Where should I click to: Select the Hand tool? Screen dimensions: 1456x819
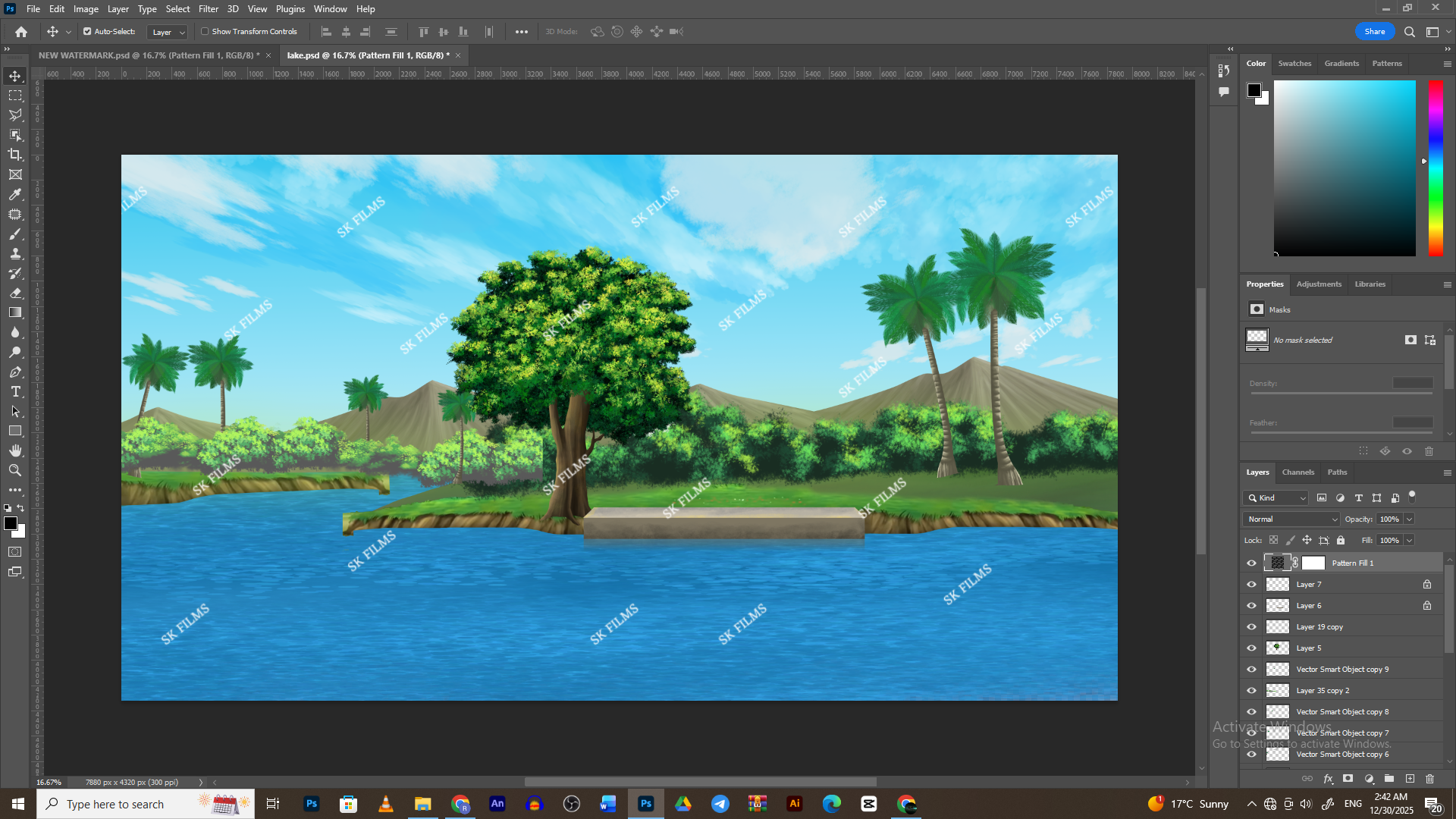click(15, 450)
